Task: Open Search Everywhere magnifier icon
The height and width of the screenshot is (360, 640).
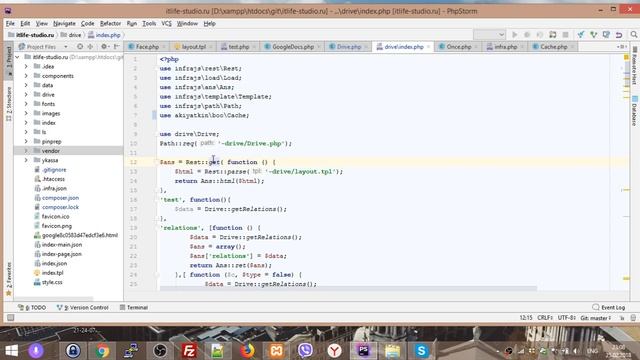Action: pos(633,35)
